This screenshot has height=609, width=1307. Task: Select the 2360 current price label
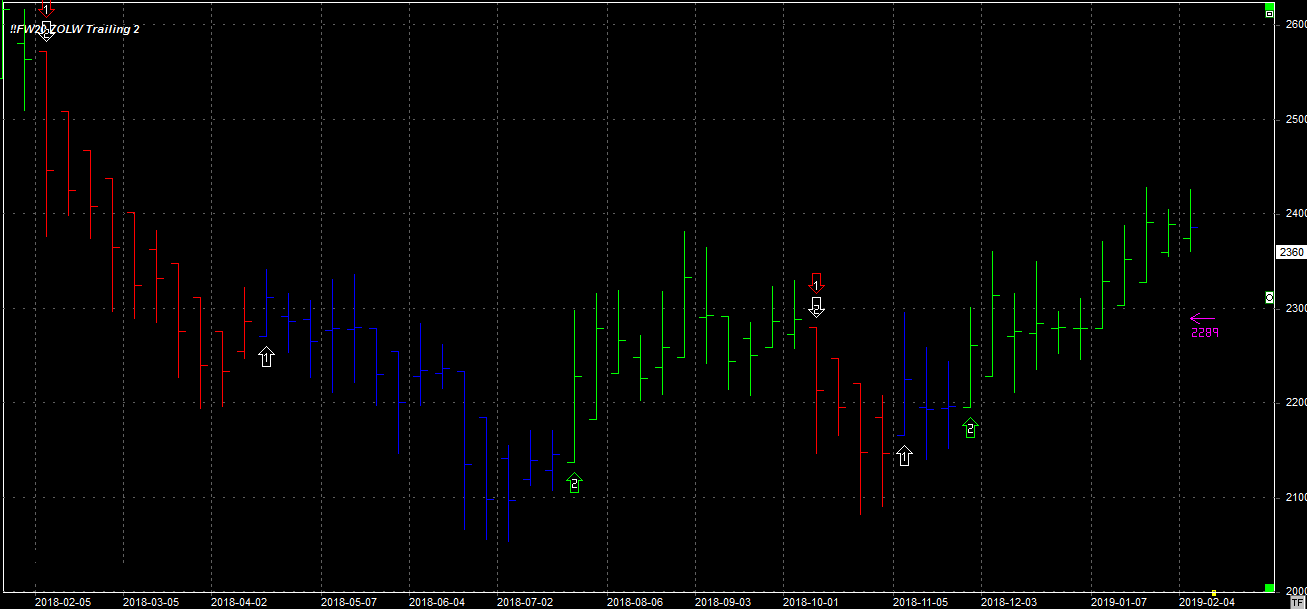(x=1290, y=252)
